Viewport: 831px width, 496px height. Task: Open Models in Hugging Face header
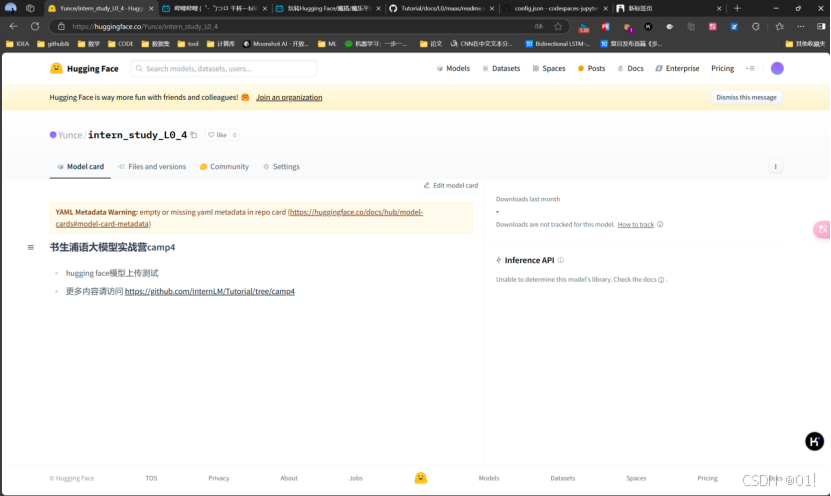coord(453,68)
